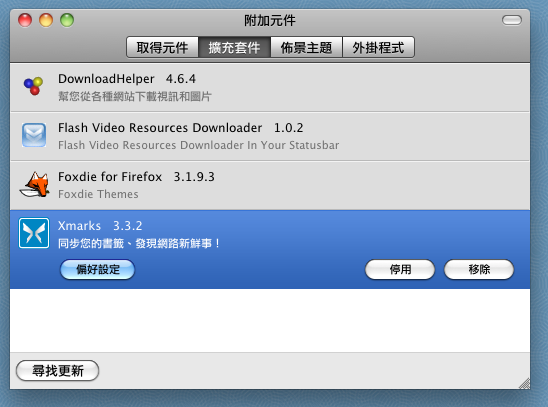Click the DownloadHelper colored balls icon
Screen dimensions: 548x407
coord(33,86)
